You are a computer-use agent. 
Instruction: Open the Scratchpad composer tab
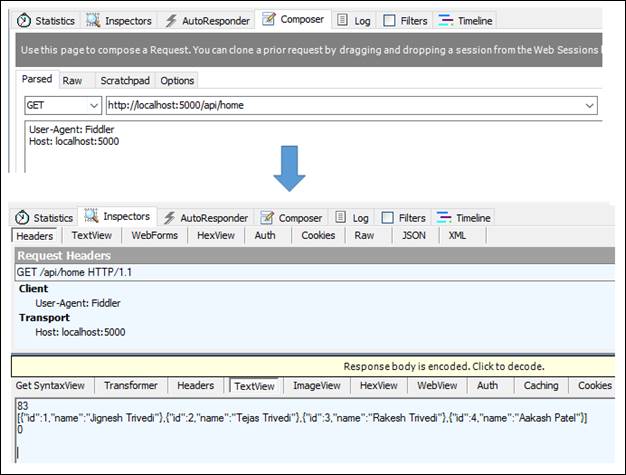tap(125, 81)
